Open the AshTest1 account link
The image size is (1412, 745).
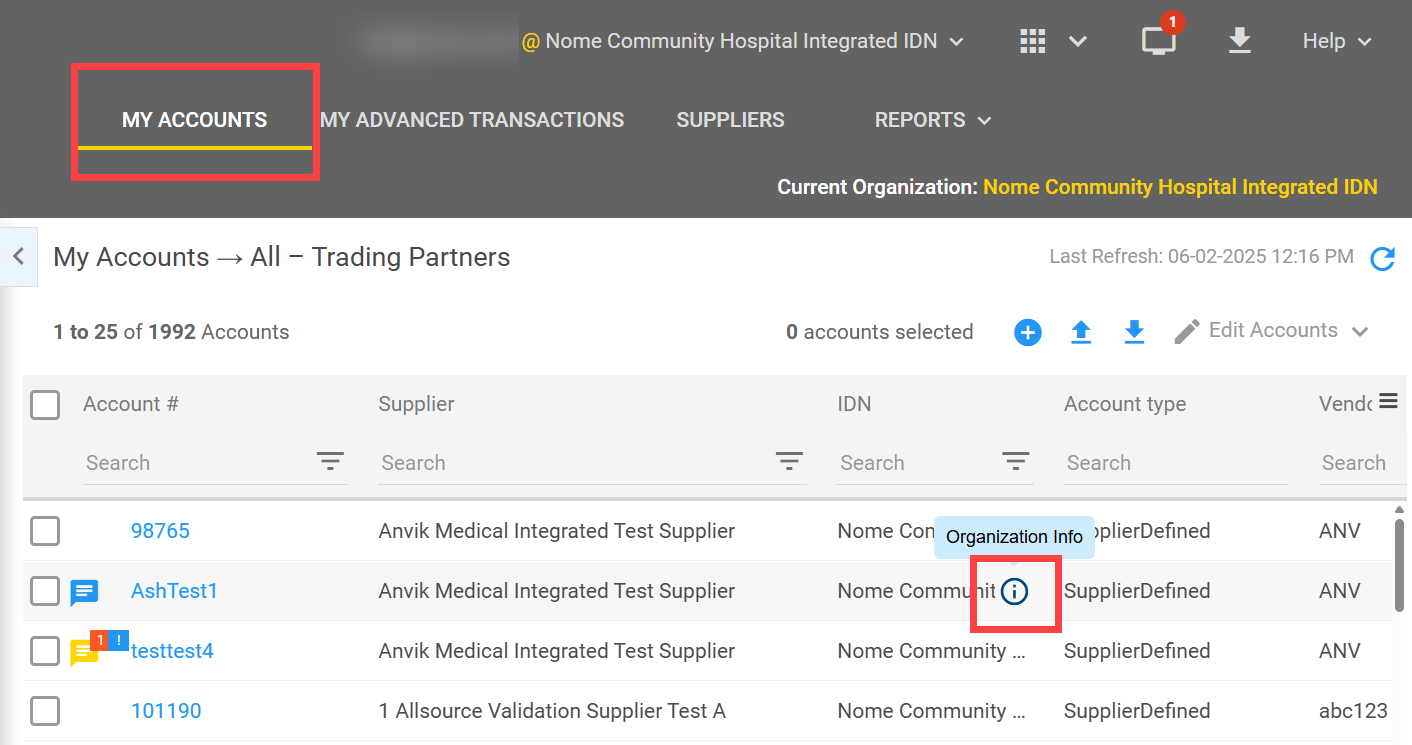pyautogui.click(x=174, y=591)
